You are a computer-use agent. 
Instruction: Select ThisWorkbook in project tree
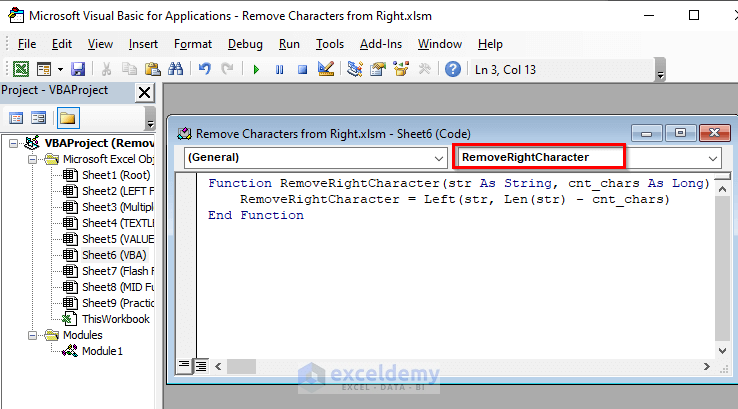[x=116, y=319]
